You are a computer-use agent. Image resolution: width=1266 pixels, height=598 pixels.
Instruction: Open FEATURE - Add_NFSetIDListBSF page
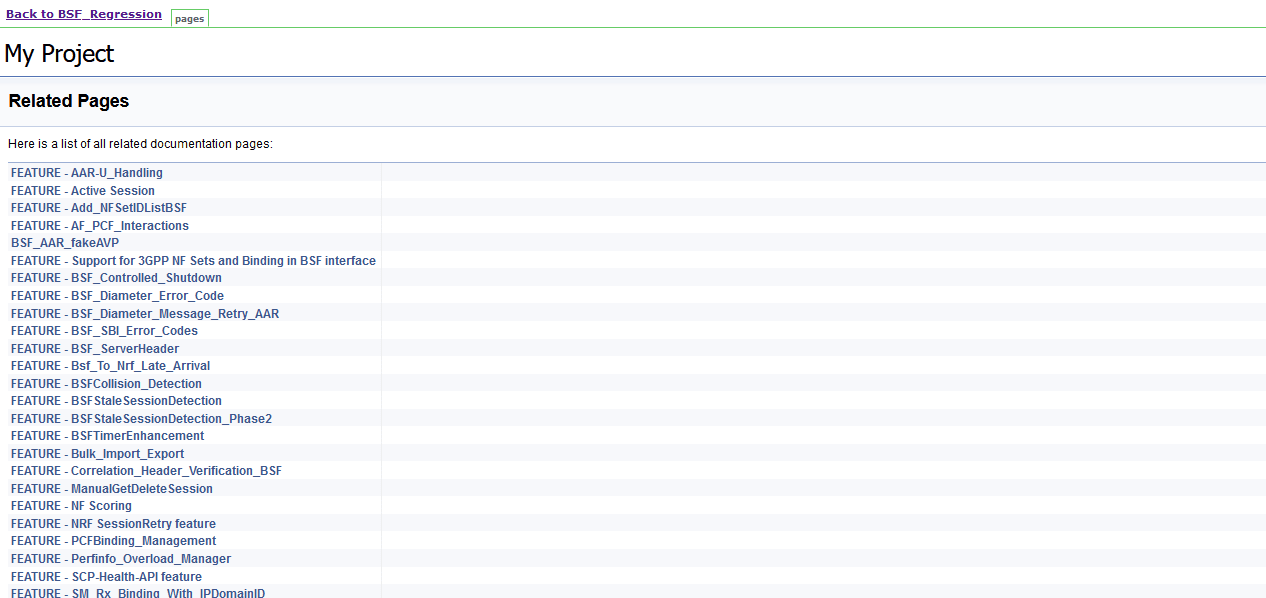click(98, 208)
